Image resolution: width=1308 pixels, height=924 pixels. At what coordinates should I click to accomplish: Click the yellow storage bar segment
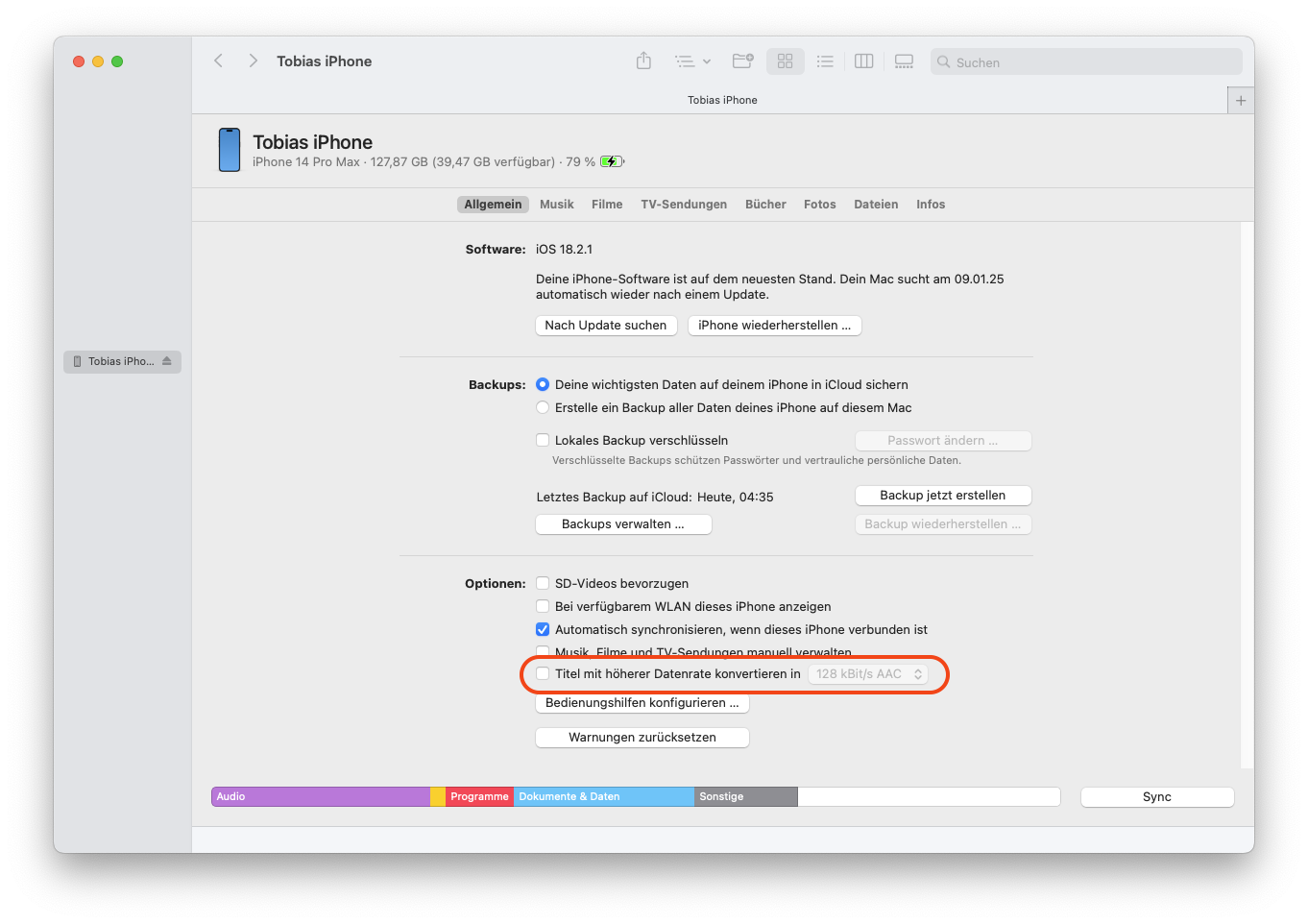click(x=438, y=797)
